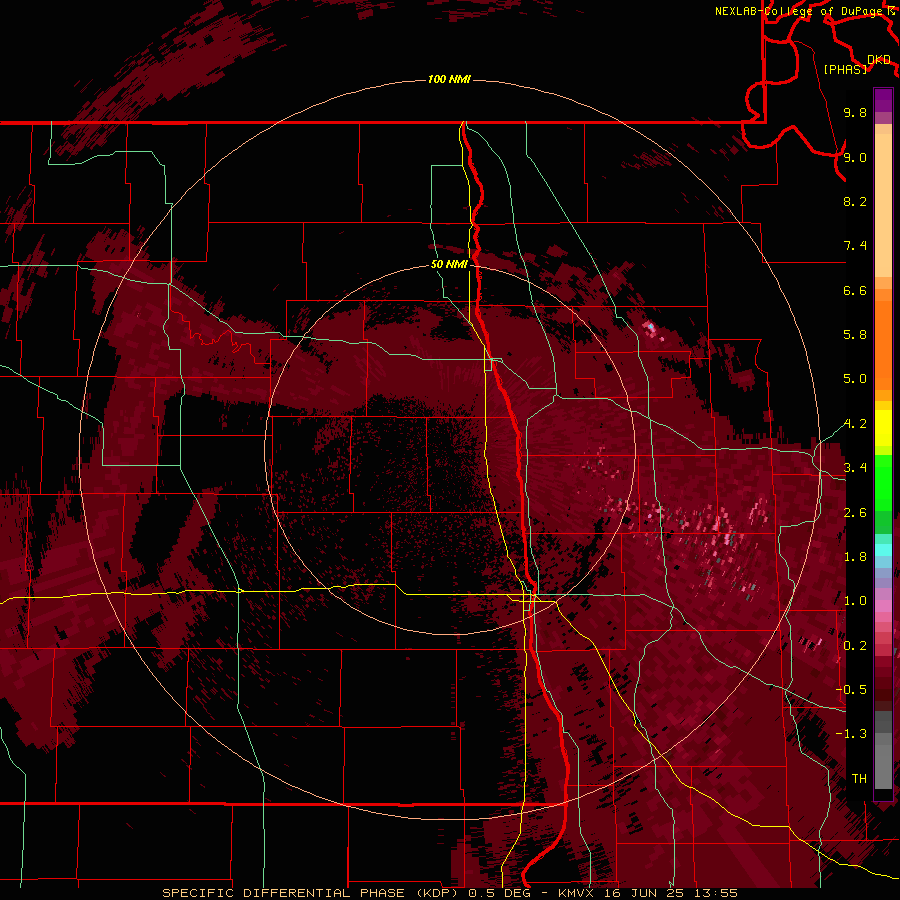Click the 4.2 value on the color scale
This screenshot has height=900, width=900.
tap(855, 424)
